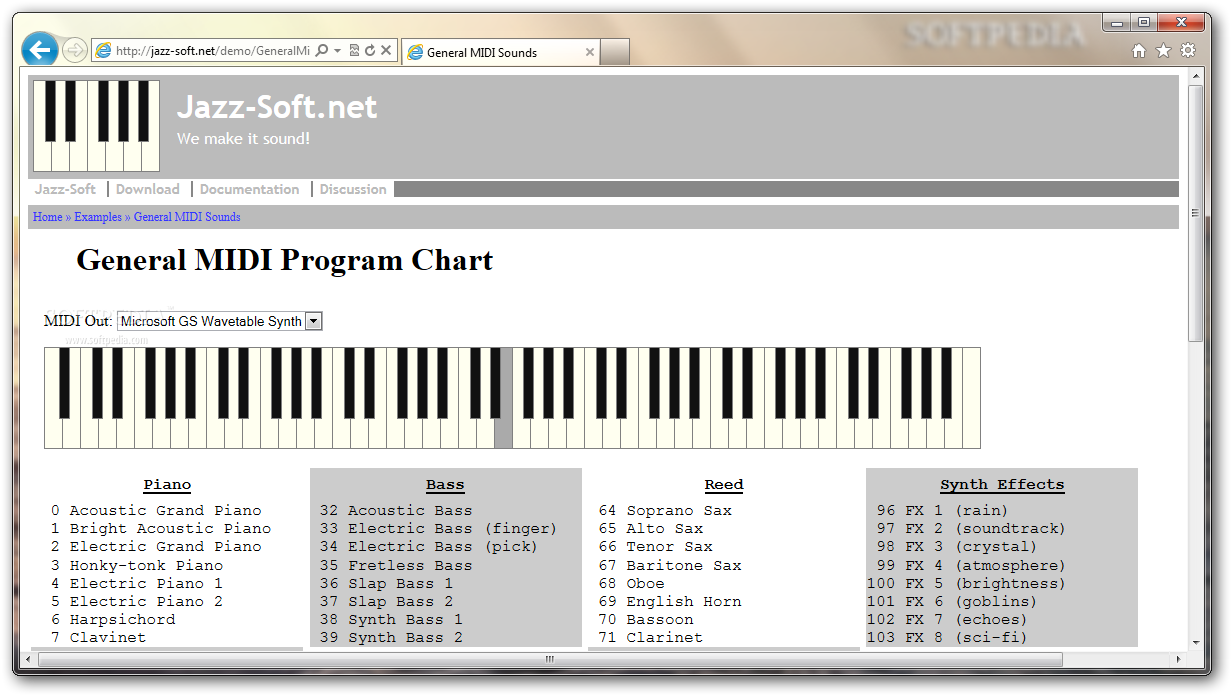Open the browser Home icon

point(1139,51)
